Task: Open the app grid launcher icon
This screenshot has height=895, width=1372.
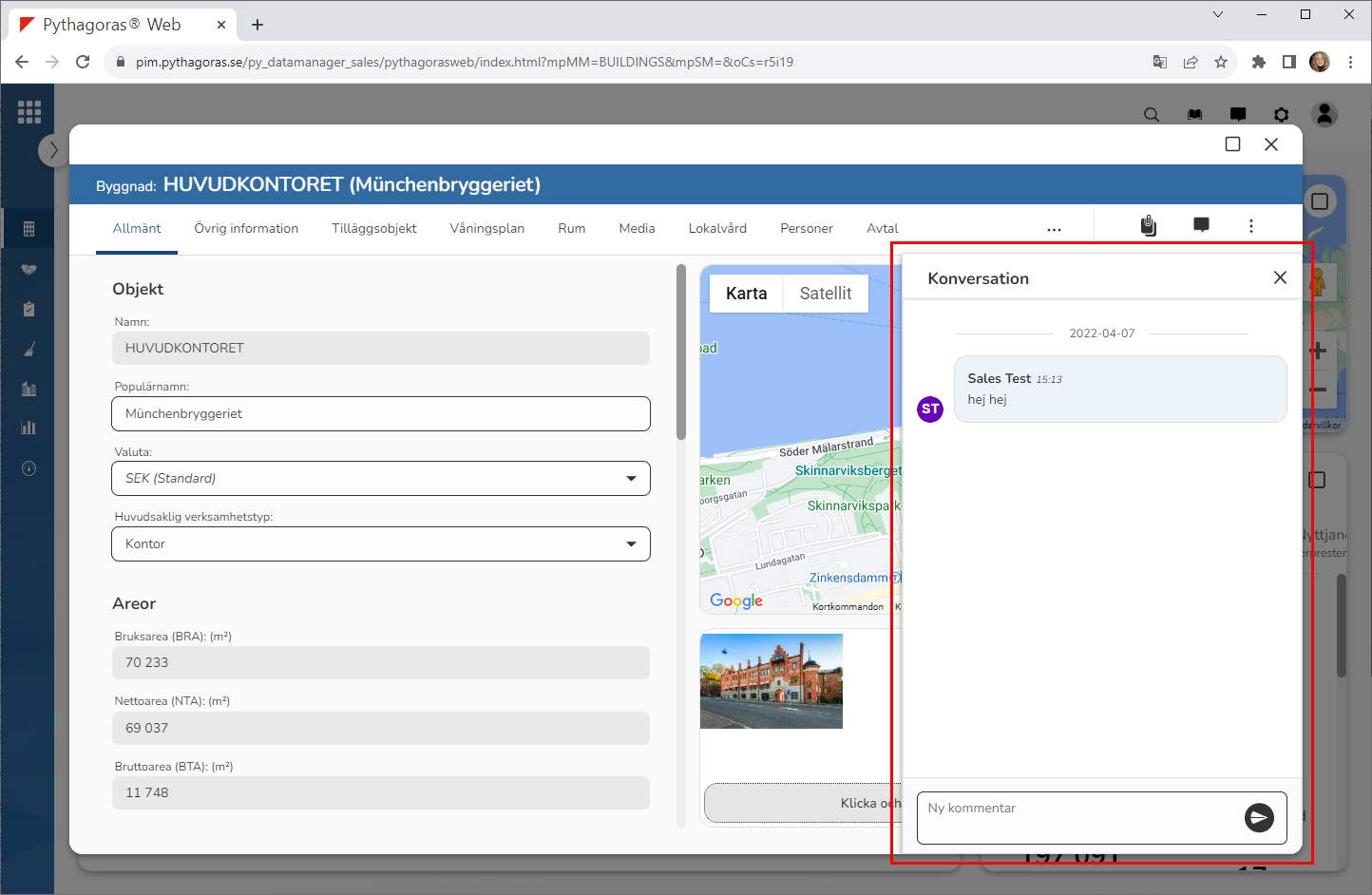Action: [29, 112]
